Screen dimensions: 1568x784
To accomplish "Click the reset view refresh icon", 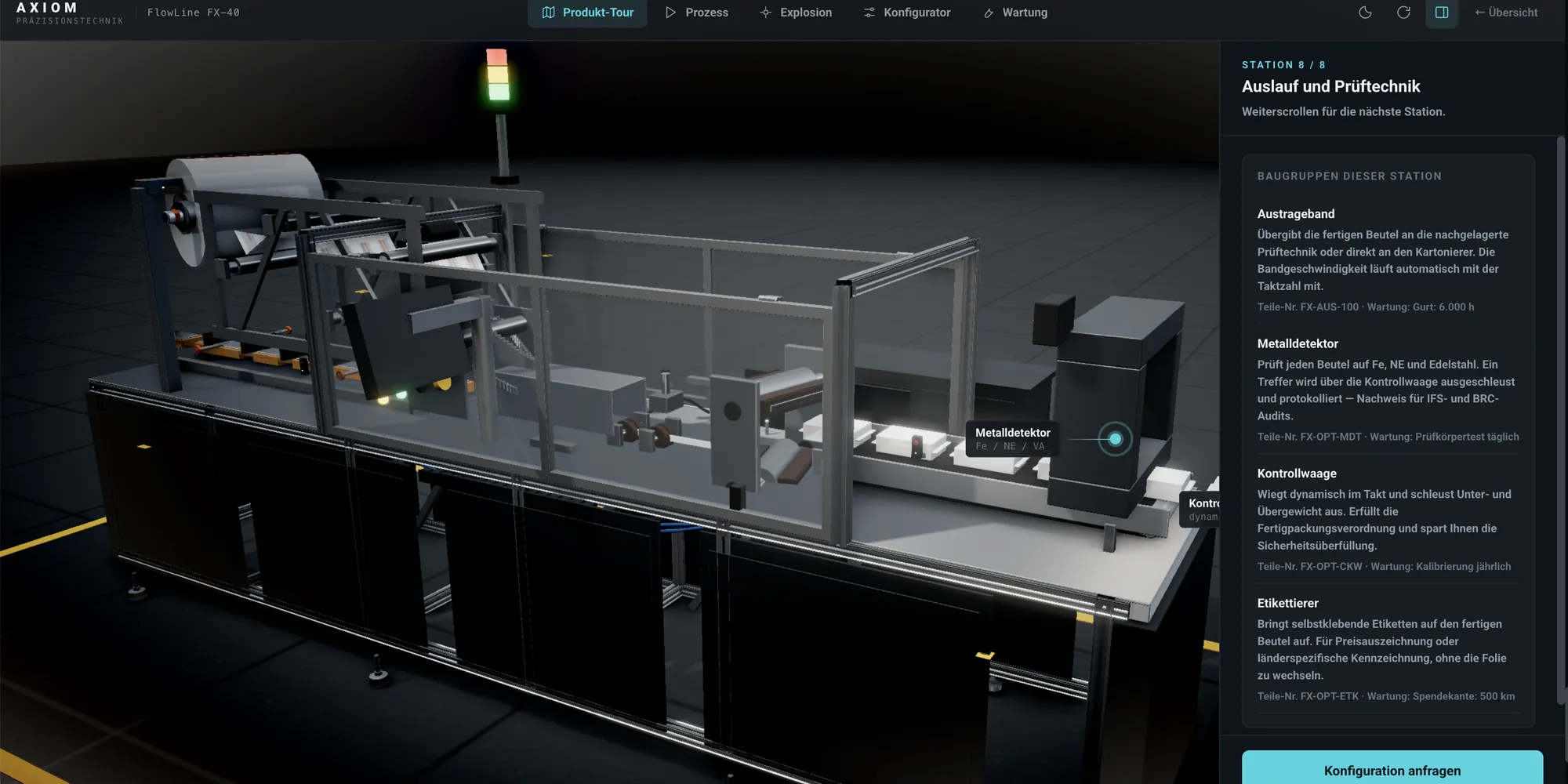I will [x=1403, y=13].
